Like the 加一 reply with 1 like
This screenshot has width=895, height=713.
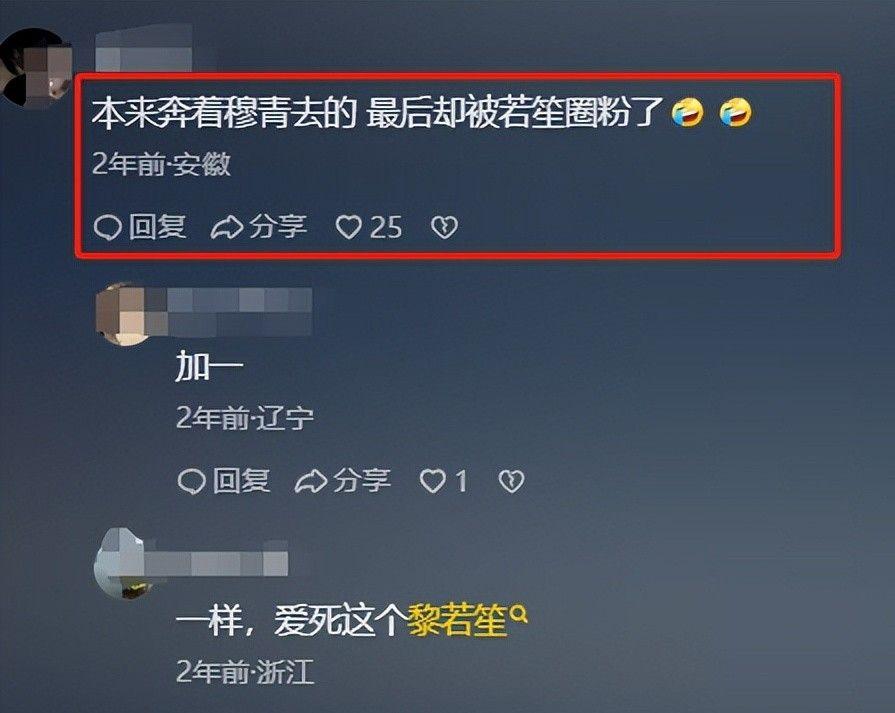pyautogui.click(x=432, y=481)
